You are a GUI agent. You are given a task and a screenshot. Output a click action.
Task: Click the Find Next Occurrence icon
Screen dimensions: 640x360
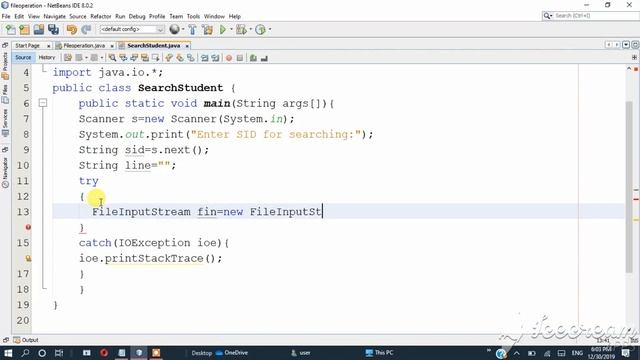coord(134,58)
